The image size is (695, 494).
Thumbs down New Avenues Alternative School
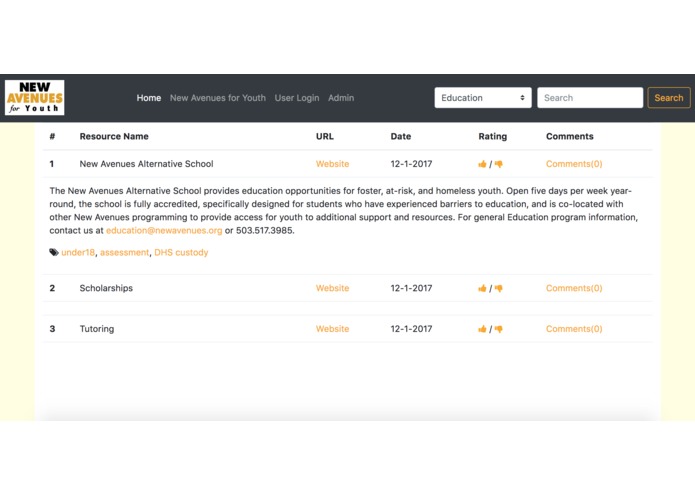499,164
